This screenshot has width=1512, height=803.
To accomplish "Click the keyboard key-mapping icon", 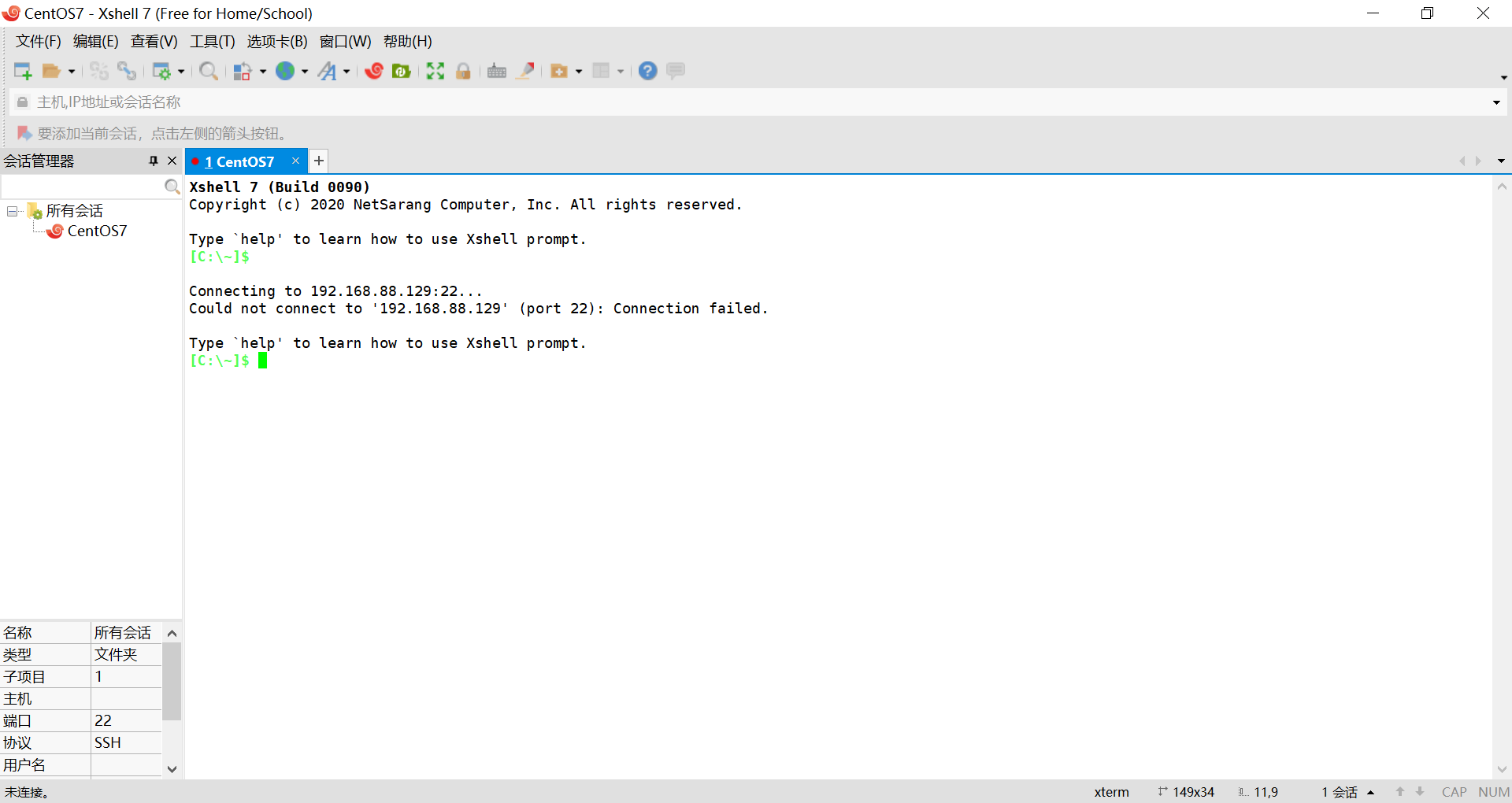I will [x=497, y=71].
